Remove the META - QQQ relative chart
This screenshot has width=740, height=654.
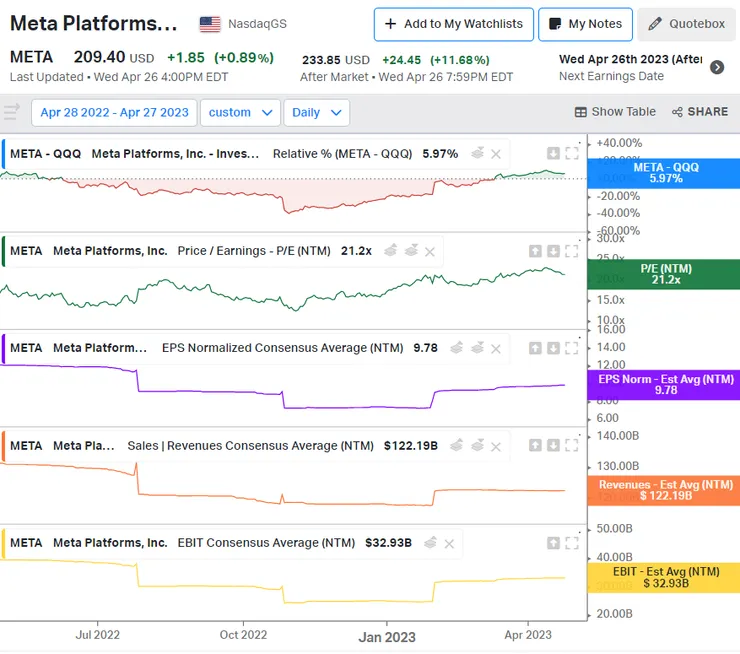496,154
